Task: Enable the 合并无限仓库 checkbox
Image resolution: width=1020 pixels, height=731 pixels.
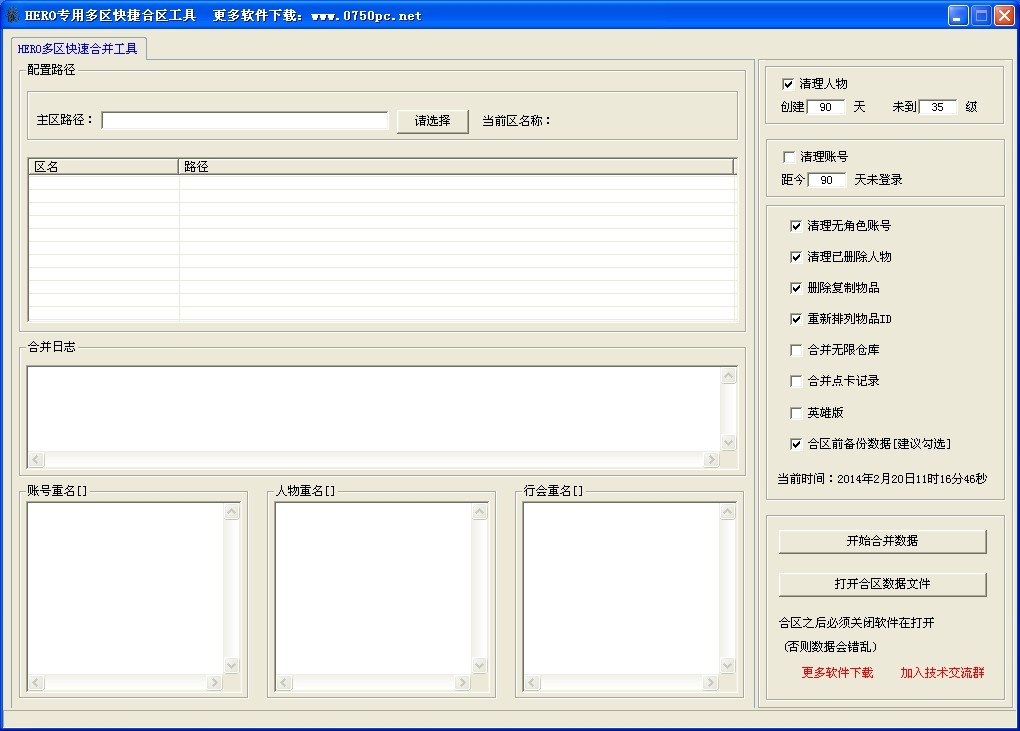Action: 796,350
